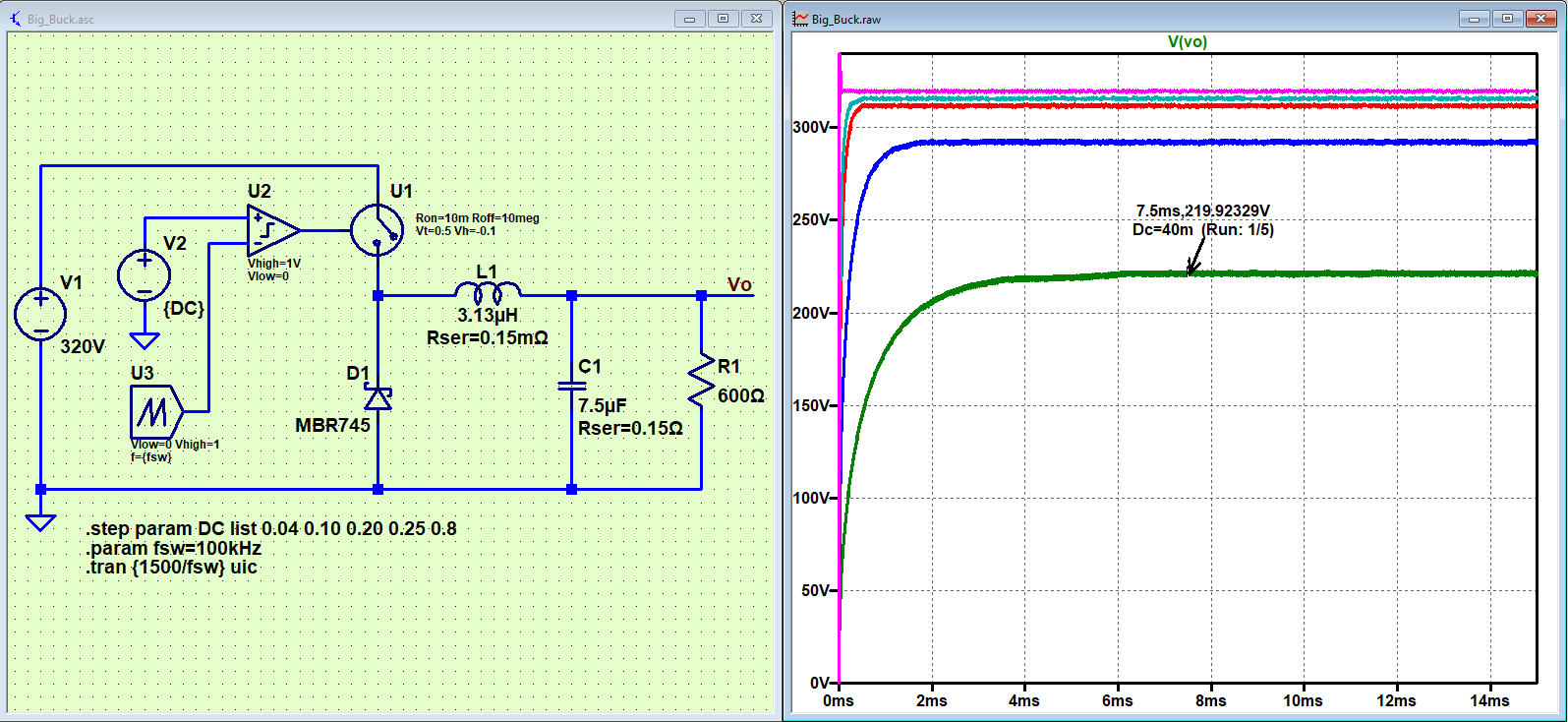Screen dimensions: 1568x722
Task: Click the Big_Buck.raw window icon
Action: pos(800,18)
